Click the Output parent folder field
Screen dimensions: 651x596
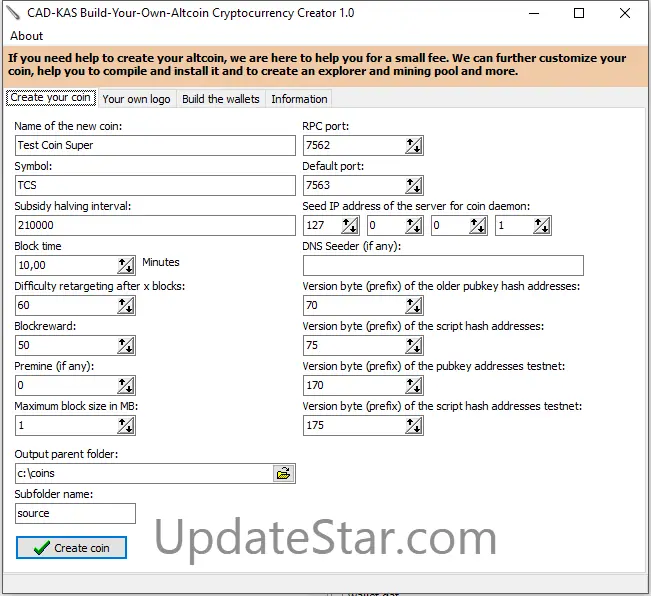point(144,473)
